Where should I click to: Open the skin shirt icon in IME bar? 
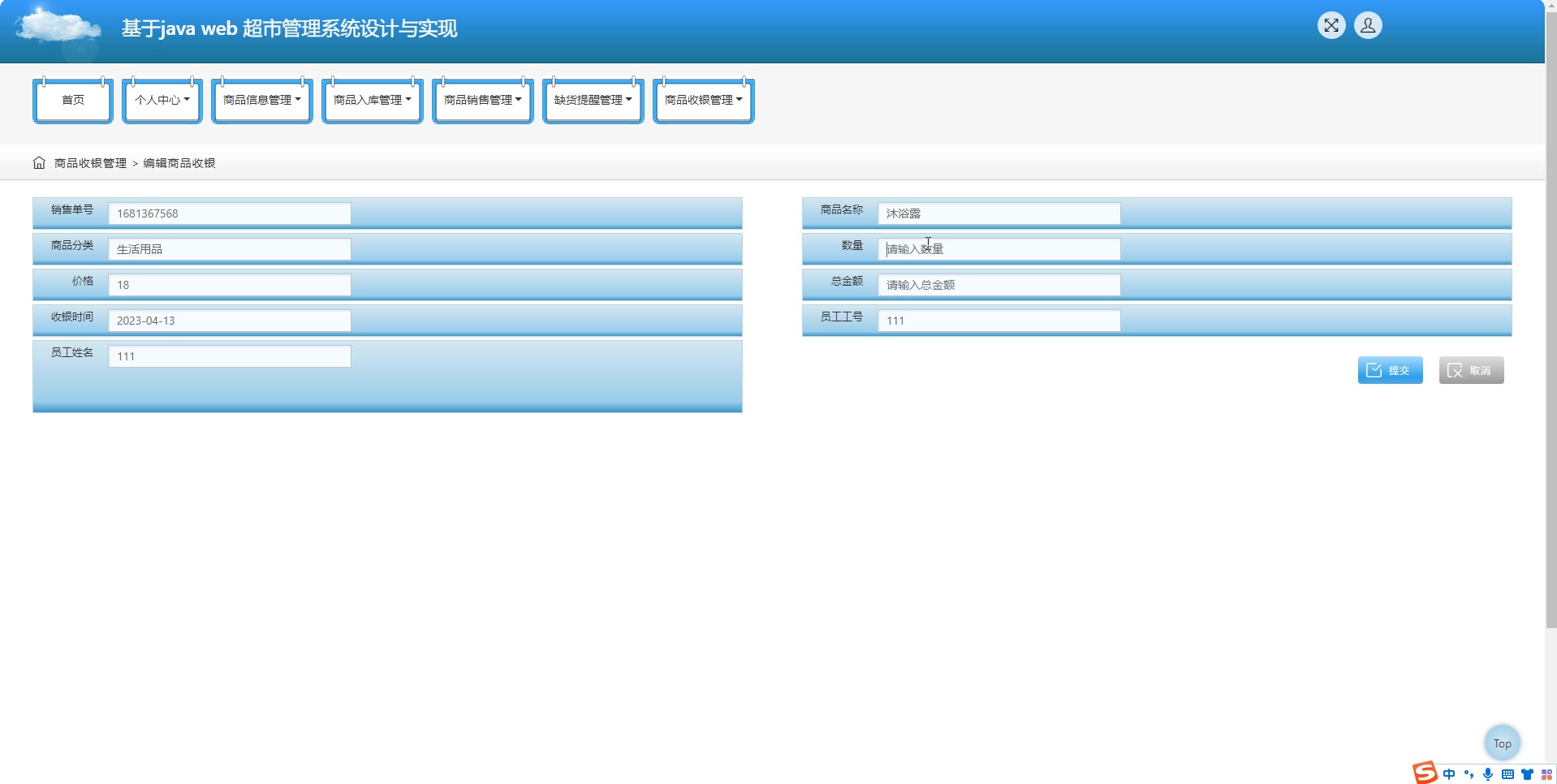[1527, 774]
